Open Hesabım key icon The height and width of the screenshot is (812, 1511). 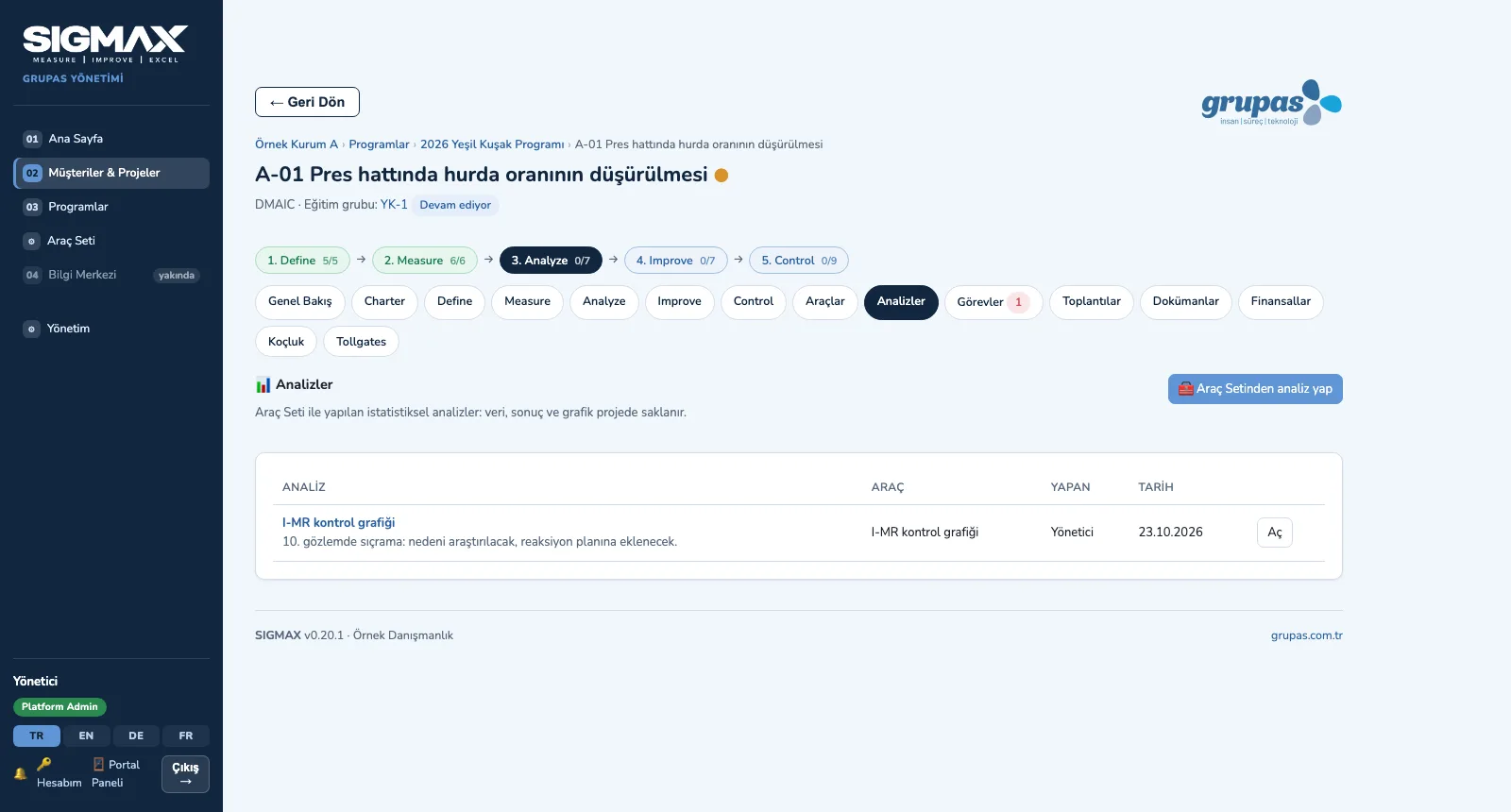tap(59, 773)
